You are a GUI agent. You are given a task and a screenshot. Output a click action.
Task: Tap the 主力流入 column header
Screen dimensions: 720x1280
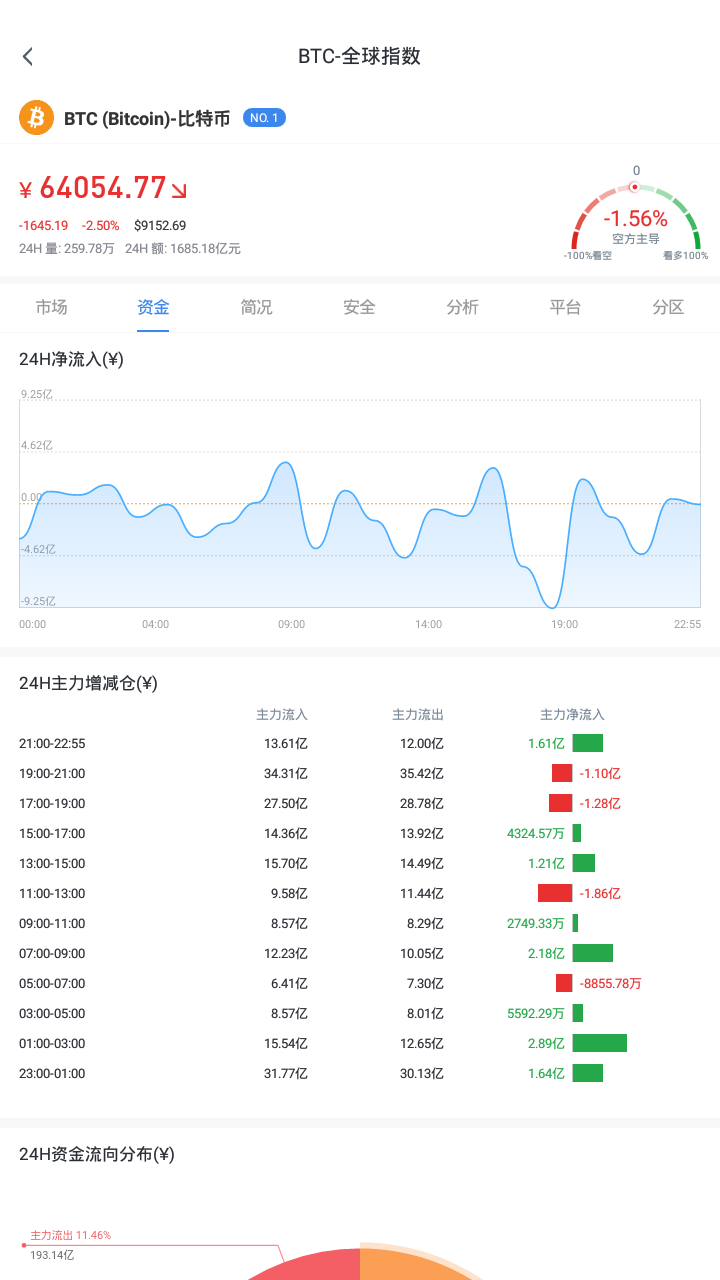pyautogui.click(x=282, y=715)
